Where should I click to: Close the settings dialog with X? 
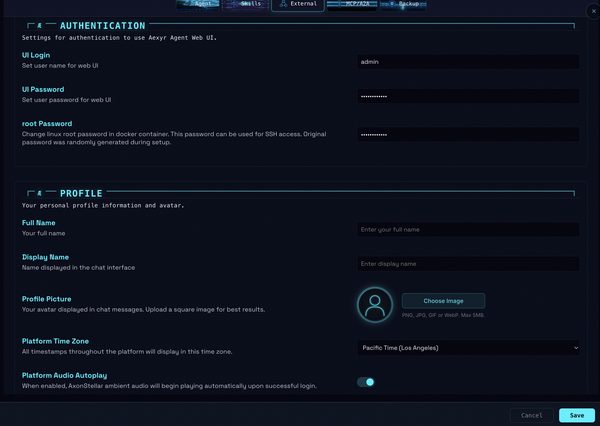click(593, 11)
